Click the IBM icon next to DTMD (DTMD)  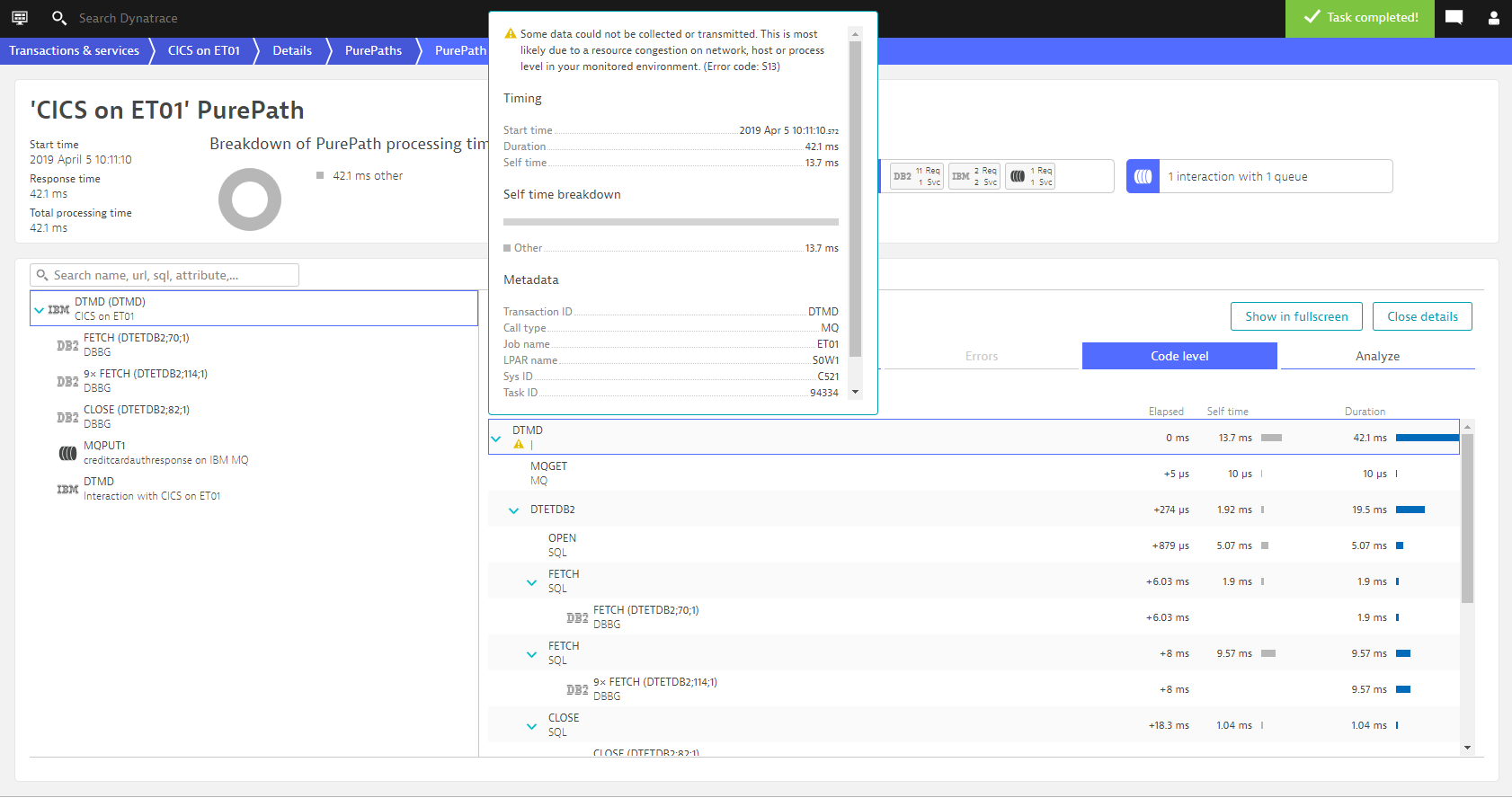(x=58, y=309)
